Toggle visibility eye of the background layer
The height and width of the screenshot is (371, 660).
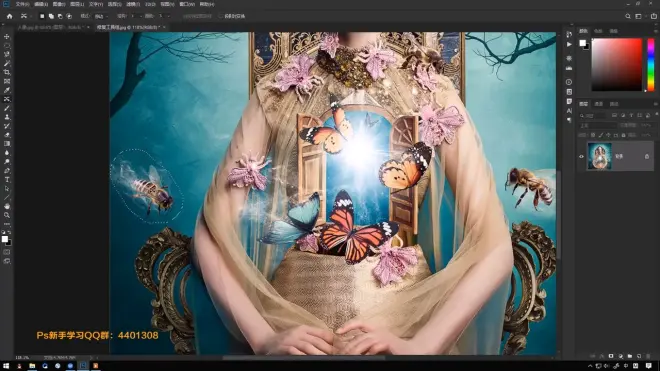point(581,157)
